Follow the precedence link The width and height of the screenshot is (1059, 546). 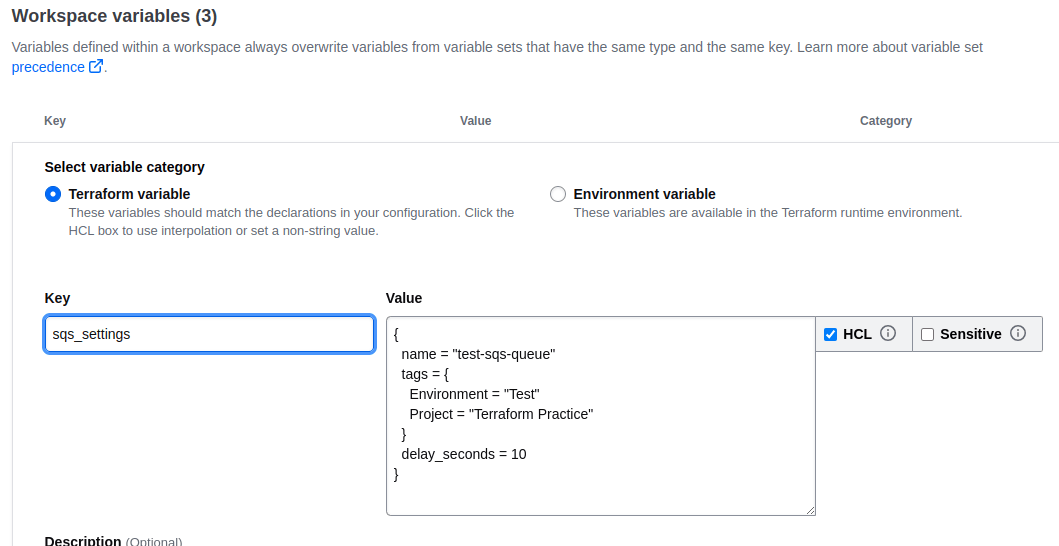tap(48, 67)
